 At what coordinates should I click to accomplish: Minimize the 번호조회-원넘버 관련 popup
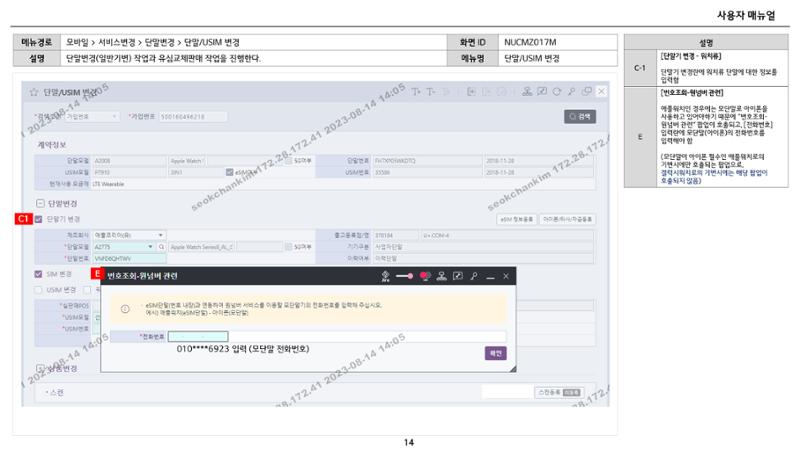pos(490,277)
